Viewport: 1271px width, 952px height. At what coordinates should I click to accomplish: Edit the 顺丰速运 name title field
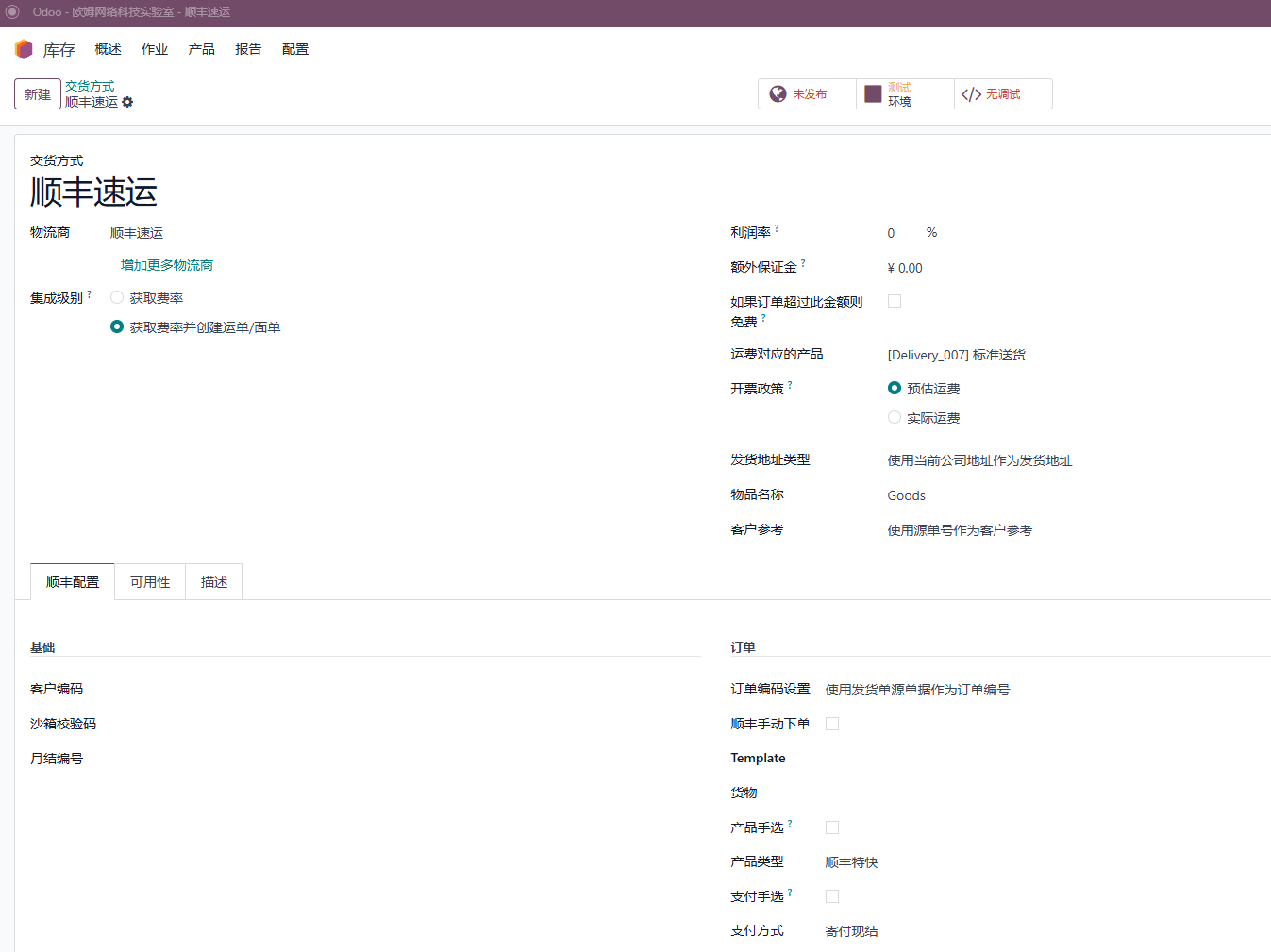pyautogui.click(x=94, y=192)
